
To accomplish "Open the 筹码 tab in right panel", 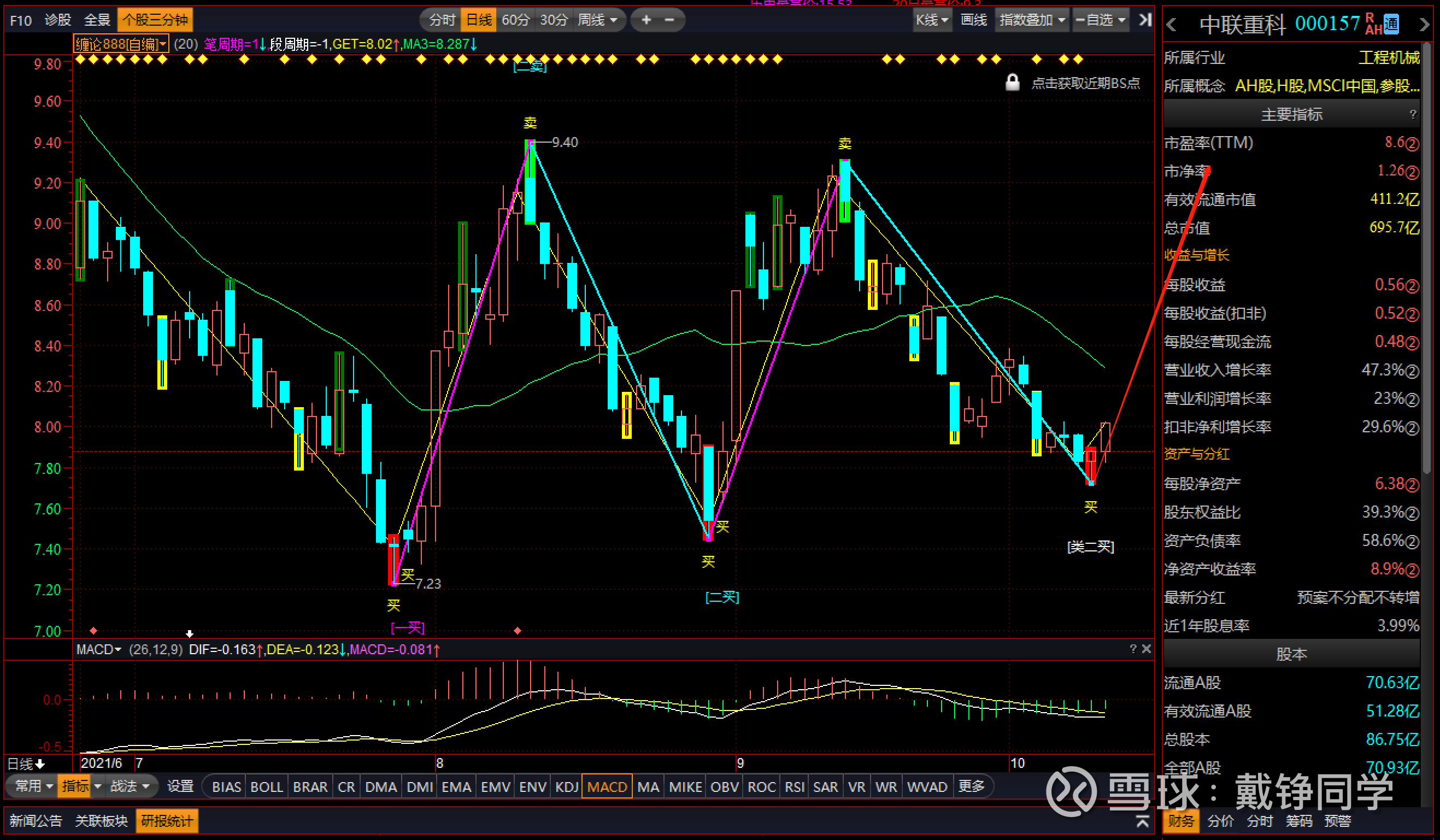I will [x=1298, y=821].
